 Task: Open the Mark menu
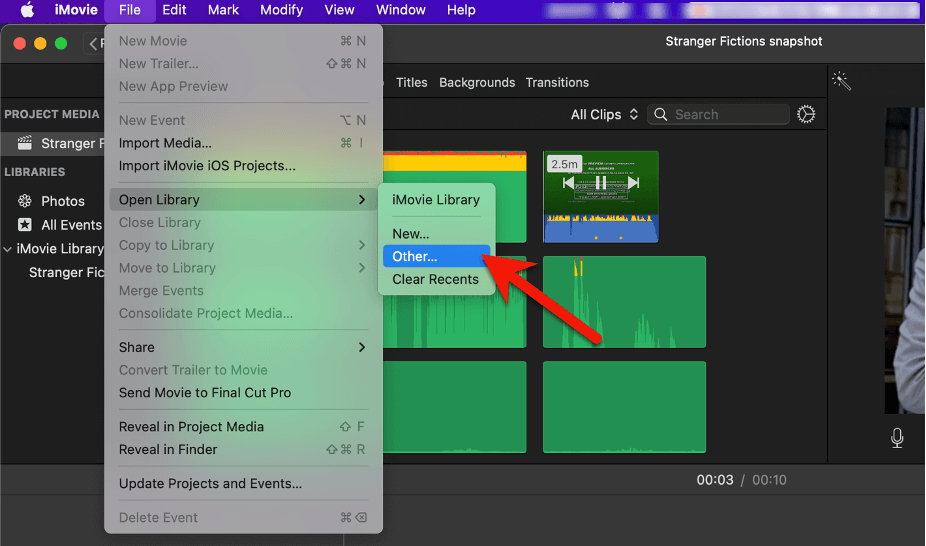223,10
